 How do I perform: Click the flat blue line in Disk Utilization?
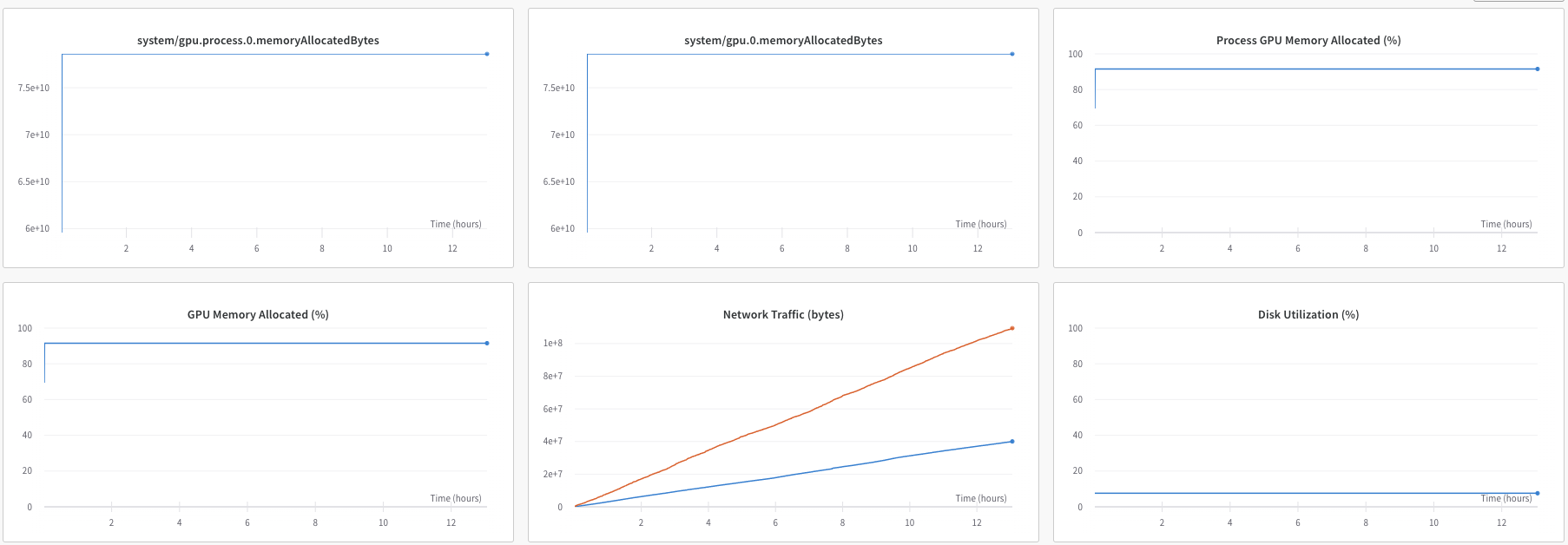1315,493
